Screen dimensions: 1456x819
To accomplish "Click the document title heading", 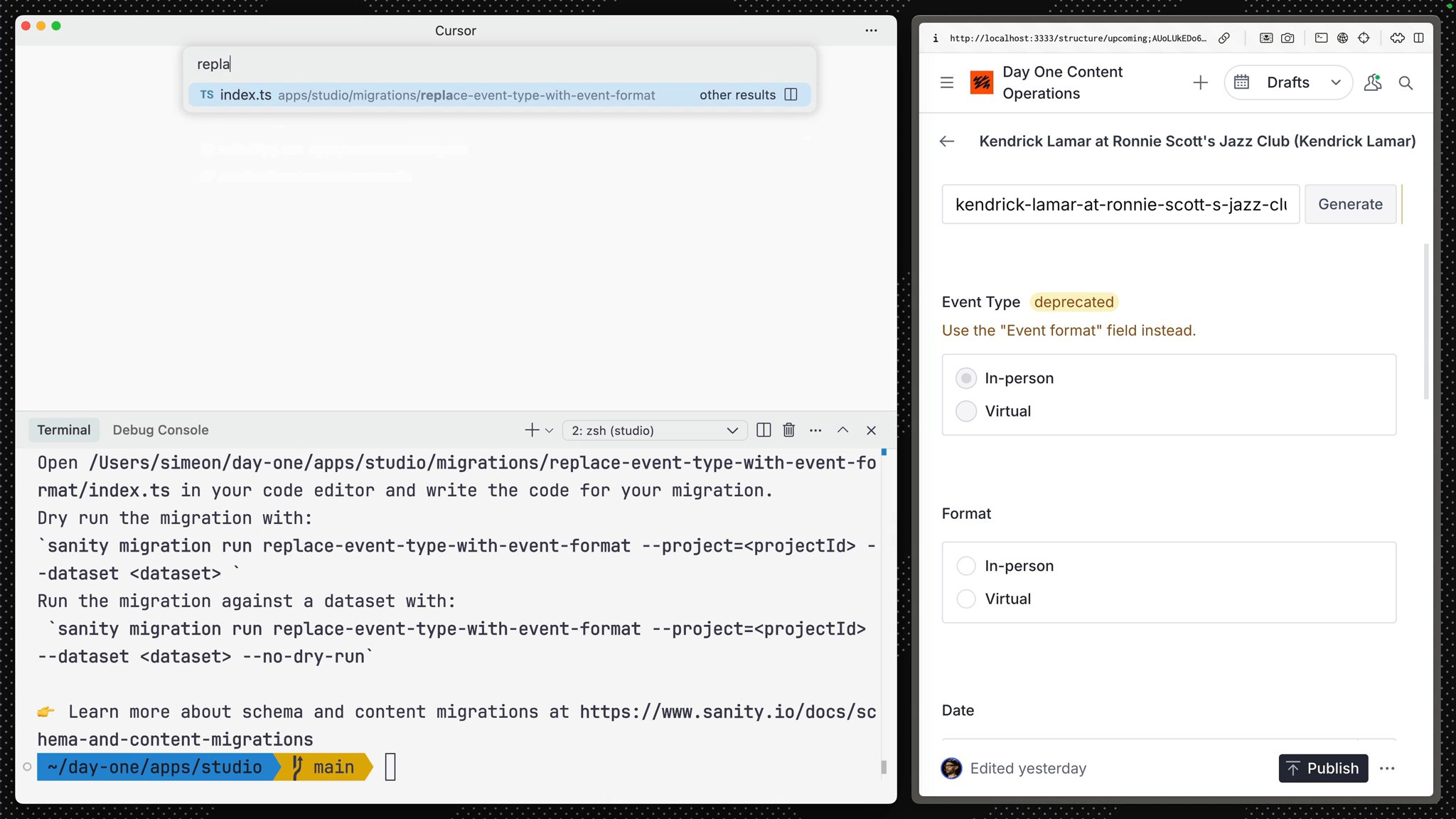I will tap(1197, 141).
